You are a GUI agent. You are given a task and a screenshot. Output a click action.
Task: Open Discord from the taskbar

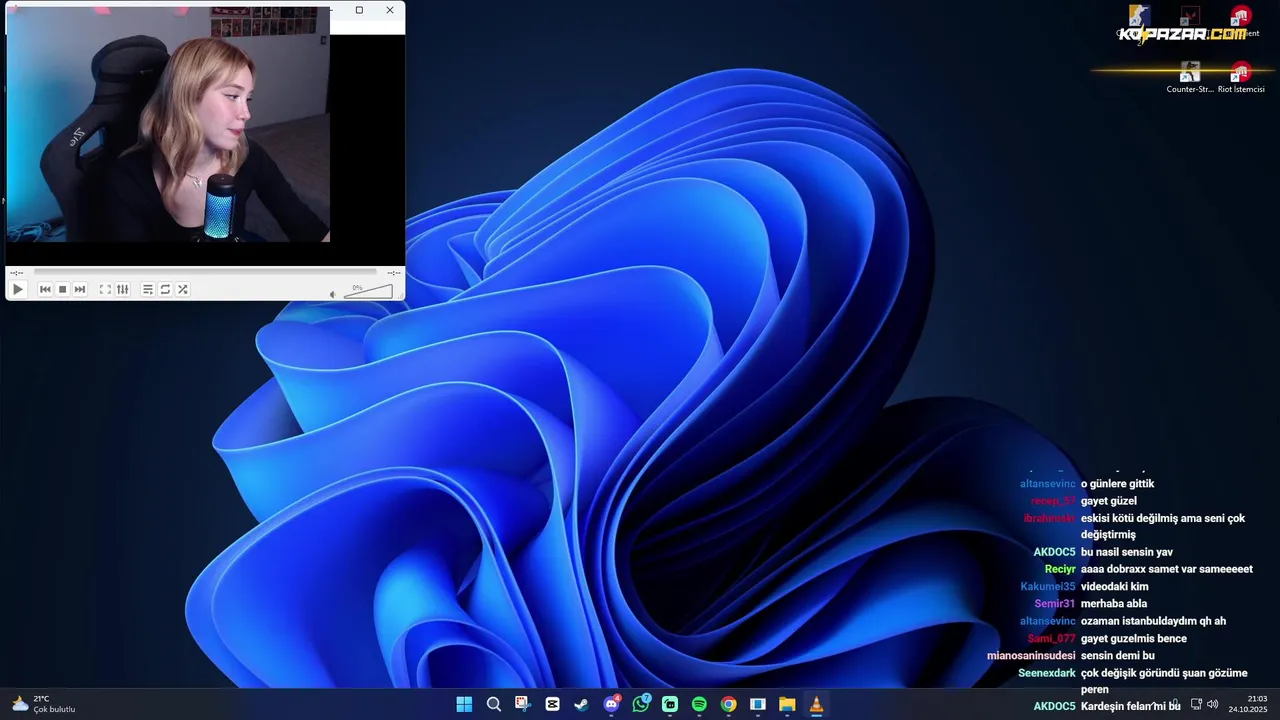click(611, 704)
